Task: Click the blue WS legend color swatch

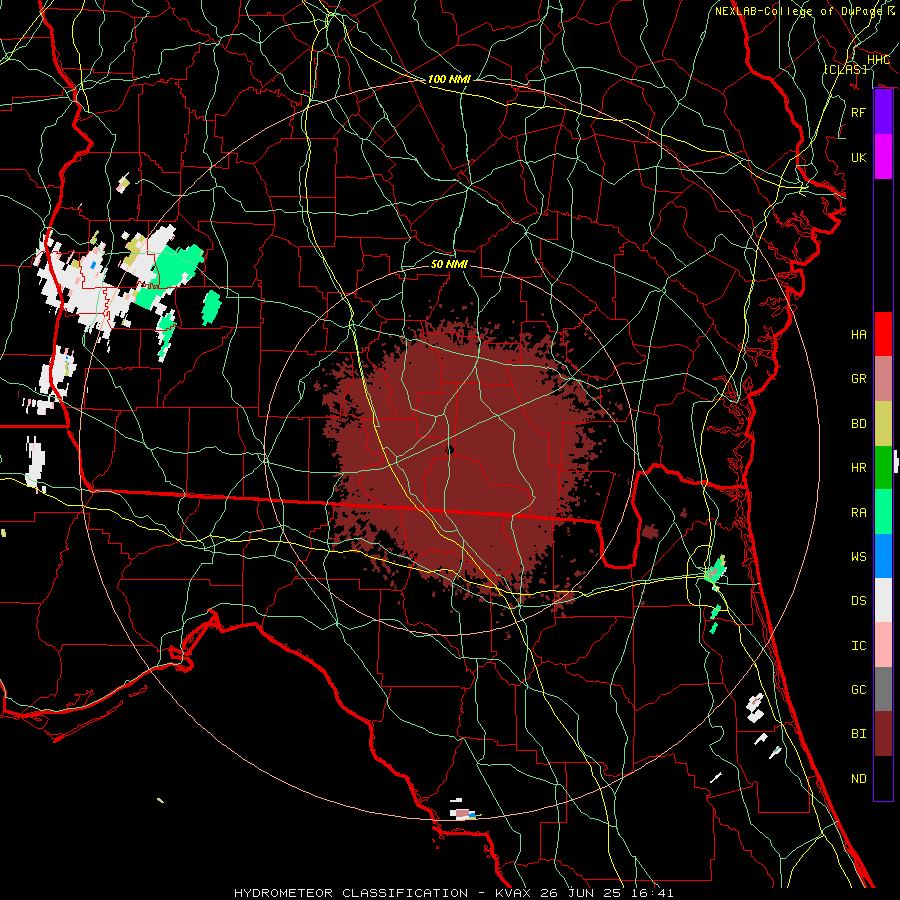Action: pos(883,556)
